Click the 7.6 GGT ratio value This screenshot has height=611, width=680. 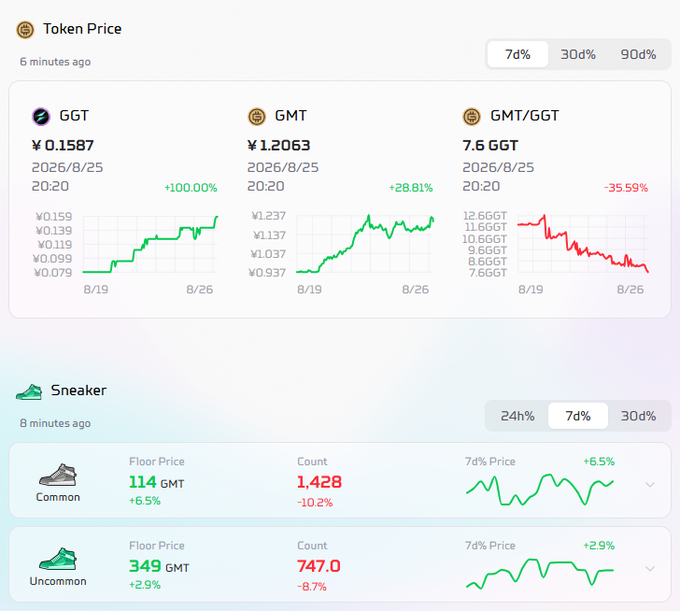(x=490, y=145)
